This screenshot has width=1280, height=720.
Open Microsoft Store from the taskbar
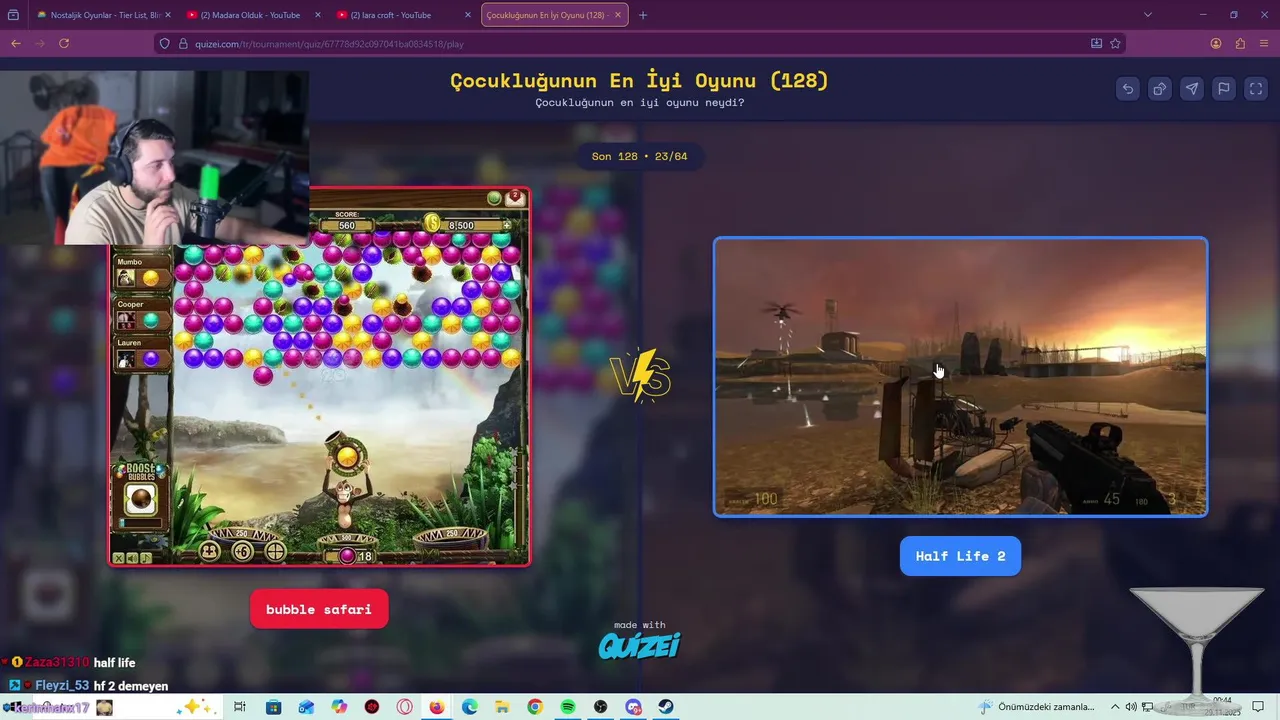pos(273,707)
